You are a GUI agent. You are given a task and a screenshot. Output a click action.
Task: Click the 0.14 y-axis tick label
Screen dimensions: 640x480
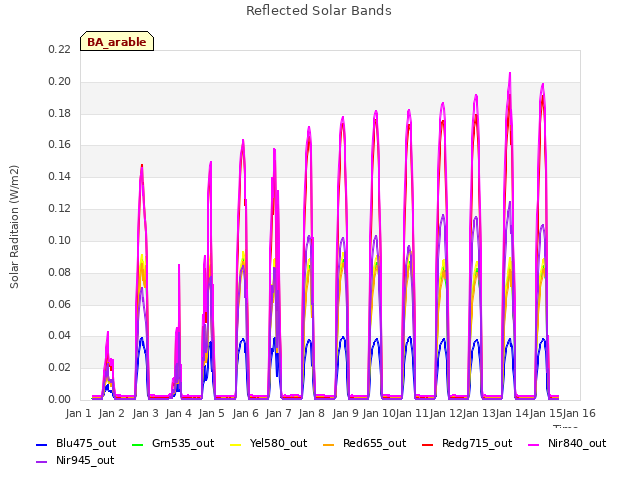pos(60,176)
